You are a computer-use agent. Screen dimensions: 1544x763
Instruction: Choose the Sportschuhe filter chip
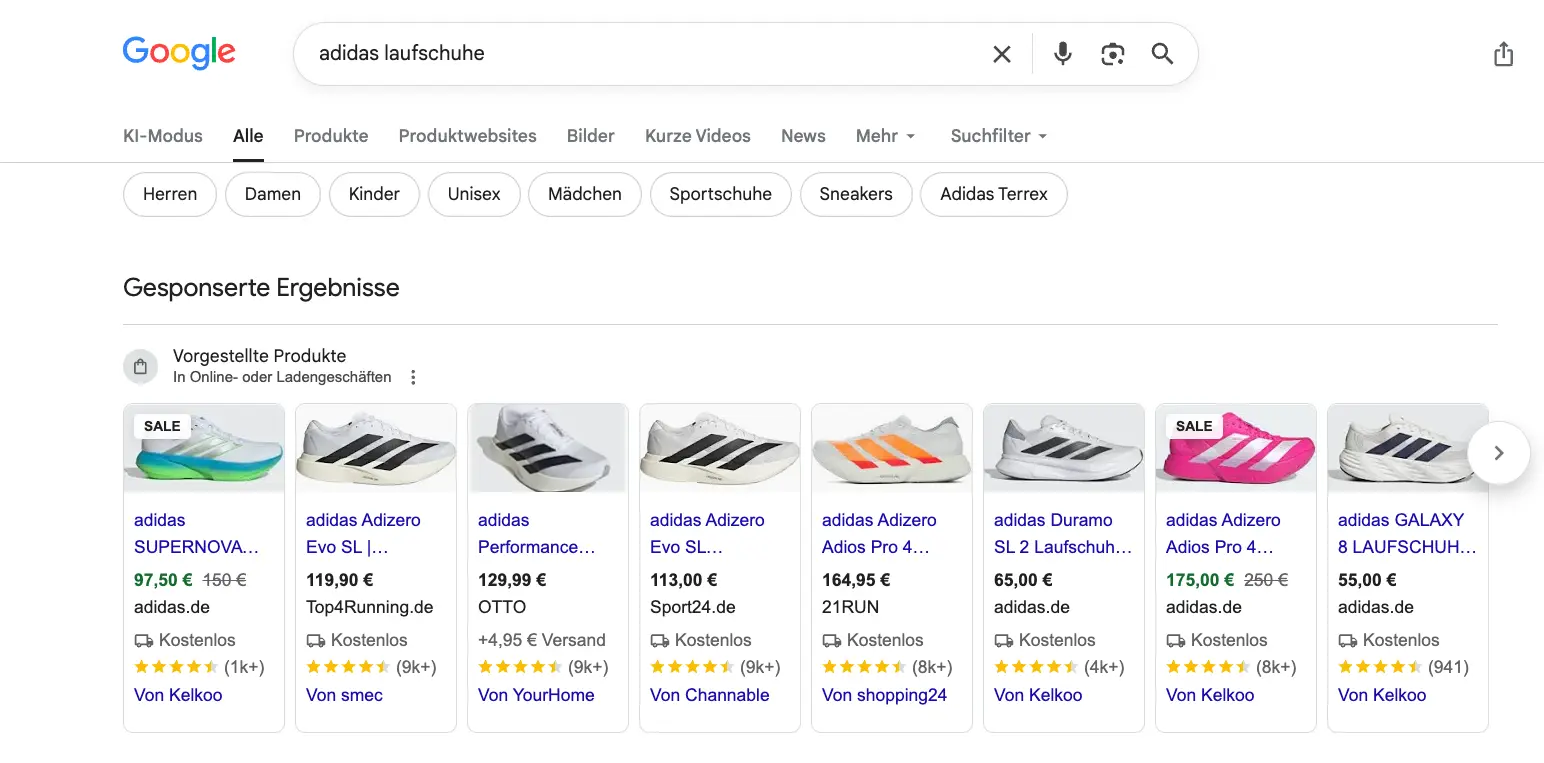[x=721, y=194]
